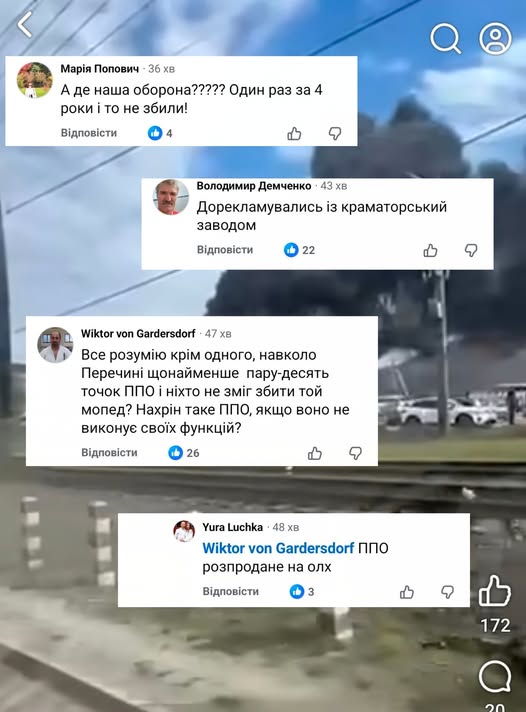Image resolution: width=526 pixels, height=712 pixels.
Task: View the blue 26 likes reaction on Wiktor's comment
Action: pos(184,453)
